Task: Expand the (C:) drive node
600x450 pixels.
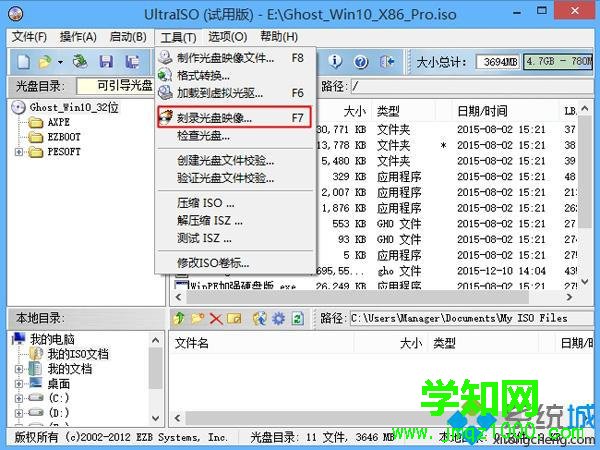Action: coord(18,398)
